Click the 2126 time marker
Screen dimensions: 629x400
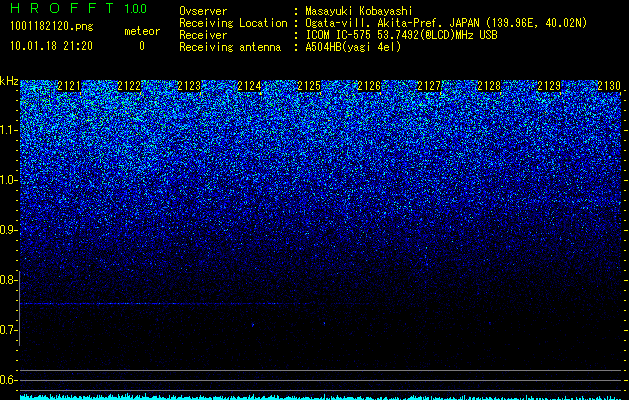point(369,86)
